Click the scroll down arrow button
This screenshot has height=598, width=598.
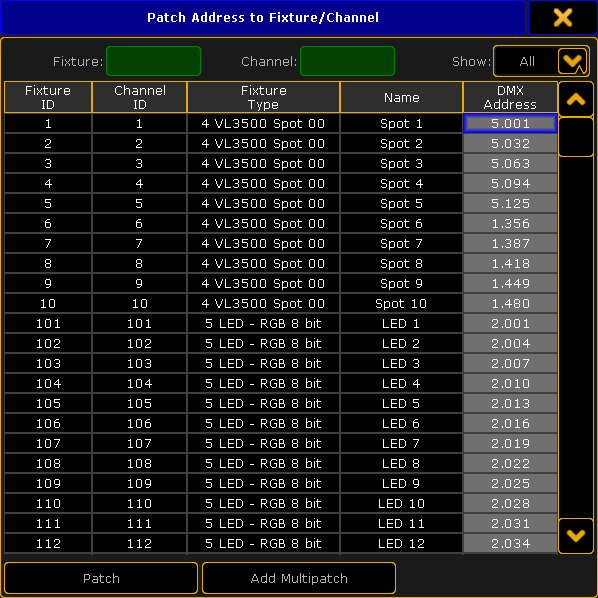[x=575, y=536]
